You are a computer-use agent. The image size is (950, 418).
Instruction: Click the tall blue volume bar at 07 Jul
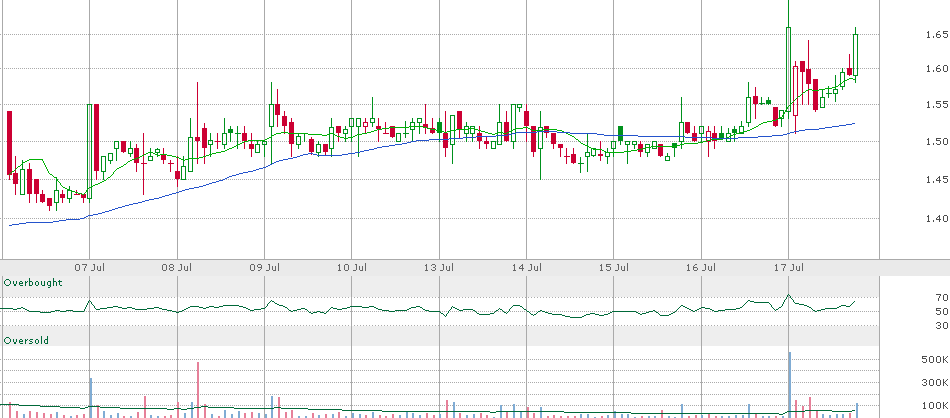[90, 398]
